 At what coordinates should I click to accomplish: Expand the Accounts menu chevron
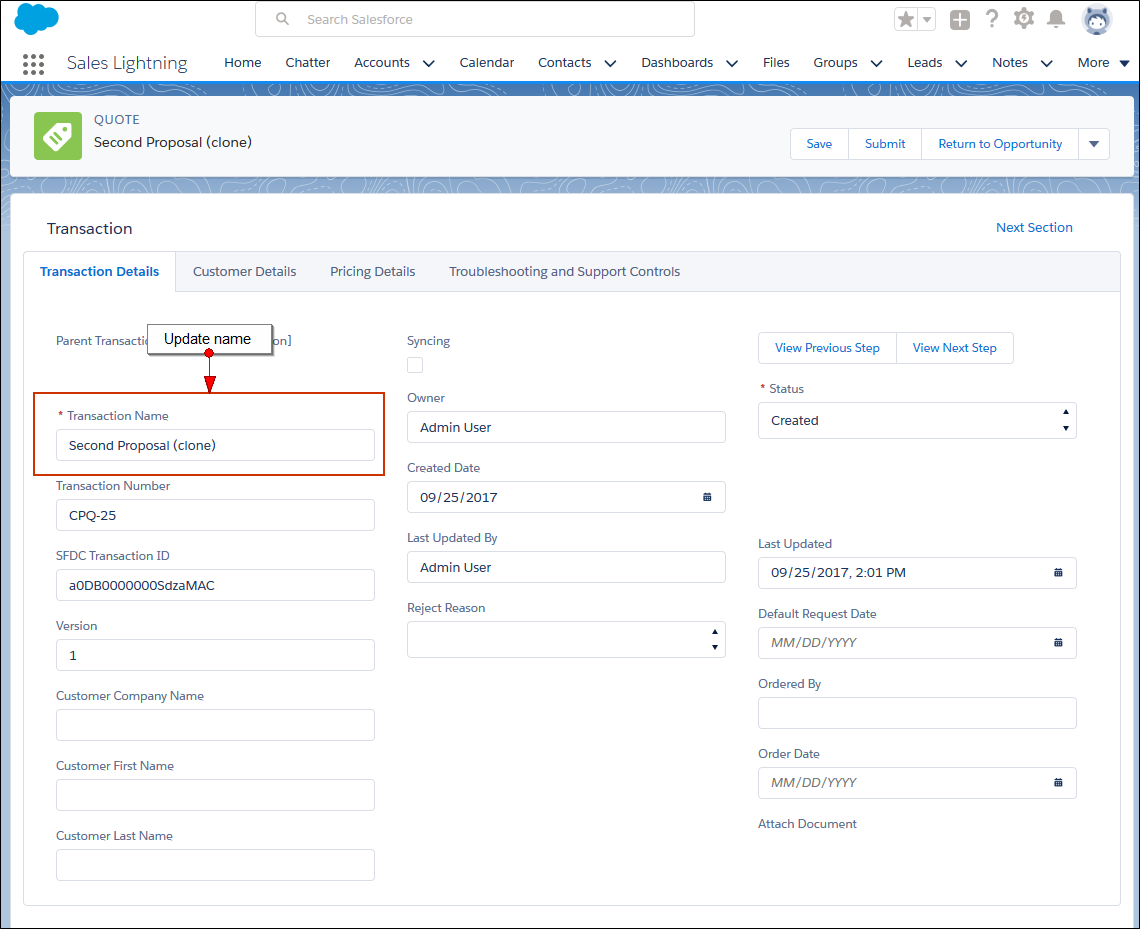point(429,63)
